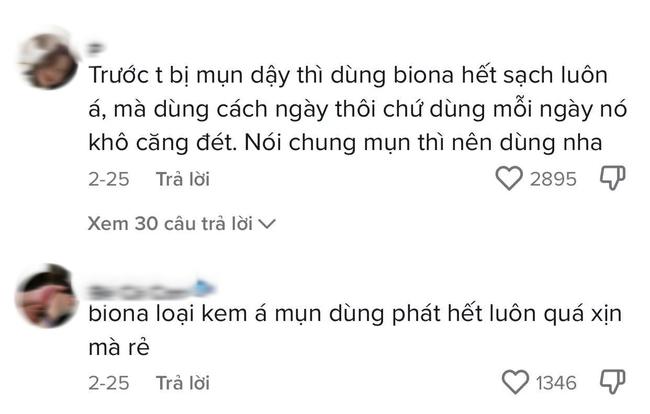Click the '2-25' date on second comment
This screenshot has width=650, height=414.
[x=107, y=383]
